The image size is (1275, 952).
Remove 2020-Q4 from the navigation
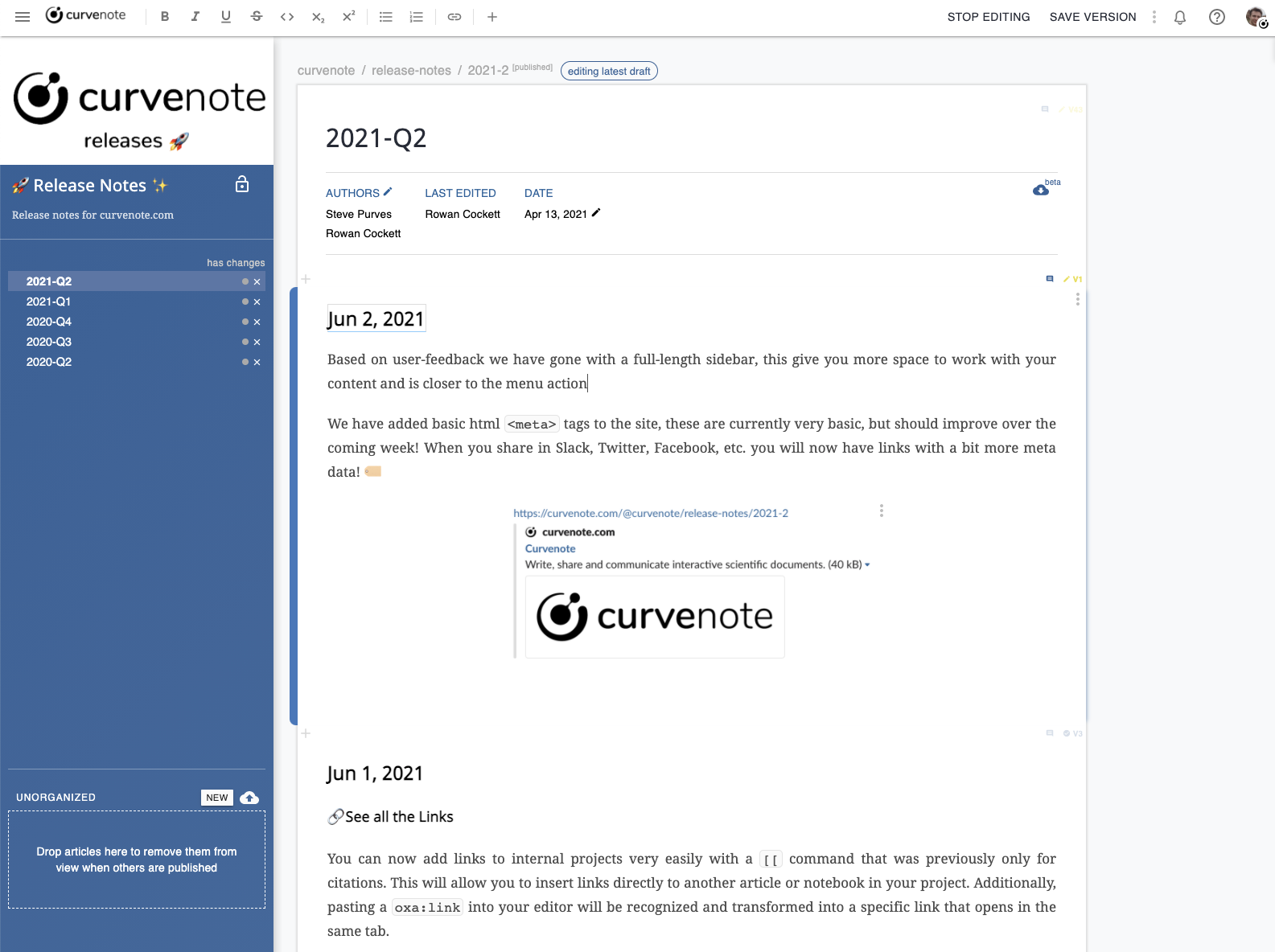point(257,322)
